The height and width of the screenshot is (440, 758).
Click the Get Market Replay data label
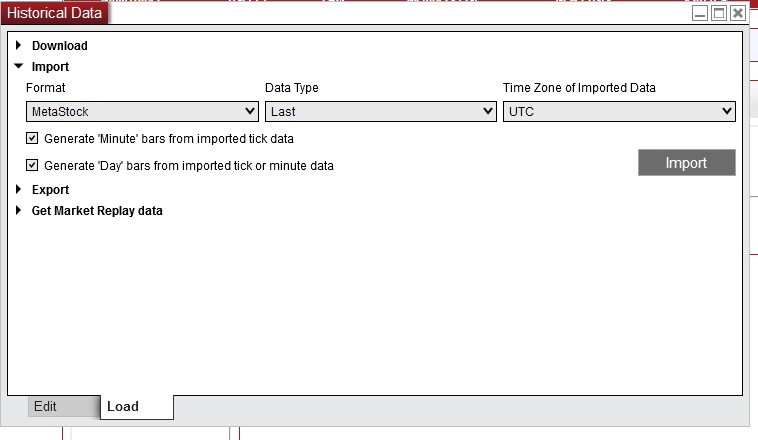(x=97, y=211)
